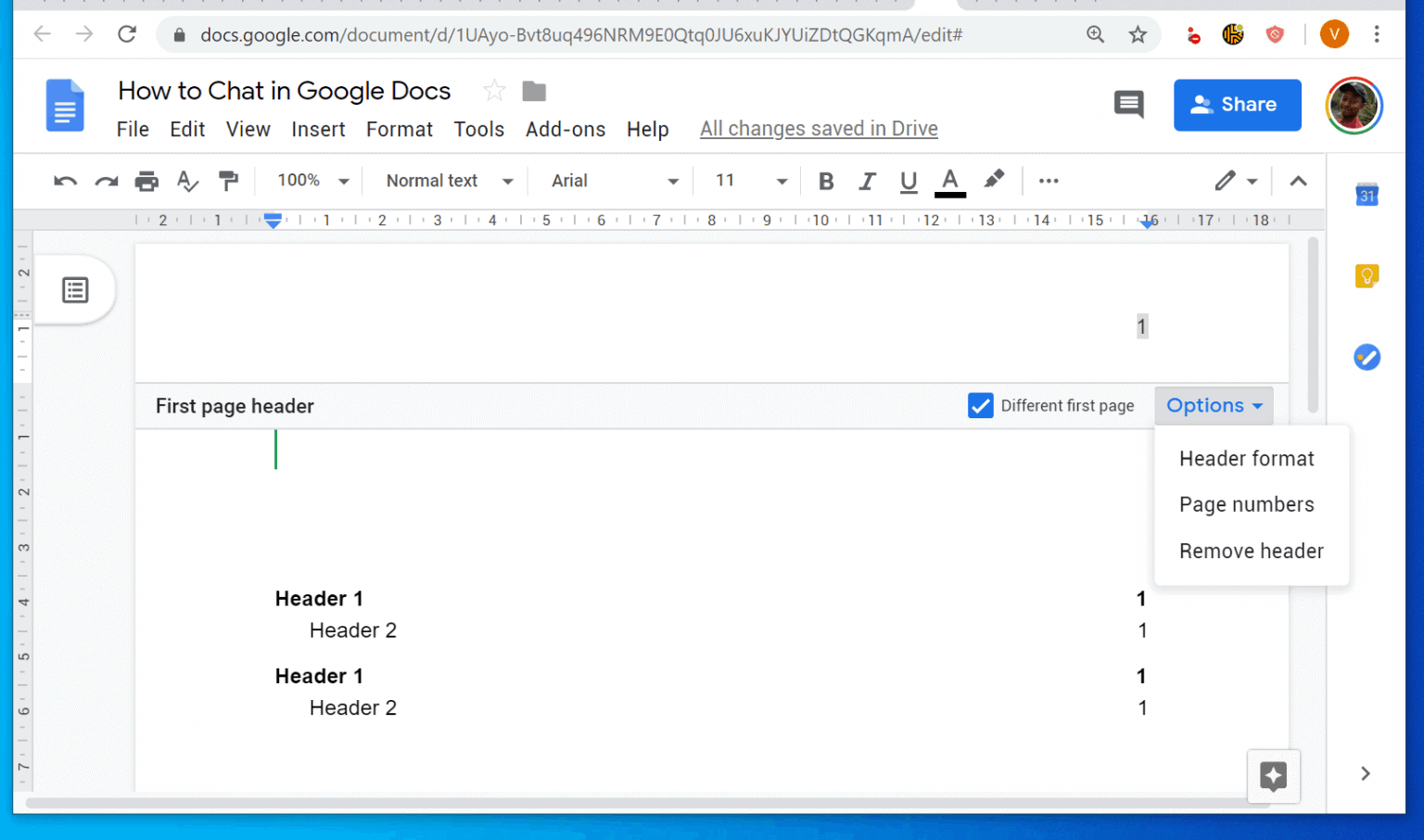Toggle italic formatting
1424x840 pixels.
867,181
